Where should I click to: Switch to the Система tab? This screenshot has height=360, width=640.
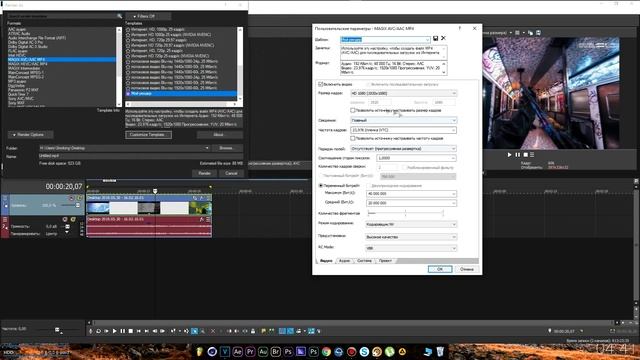click(x=364, y=260)
